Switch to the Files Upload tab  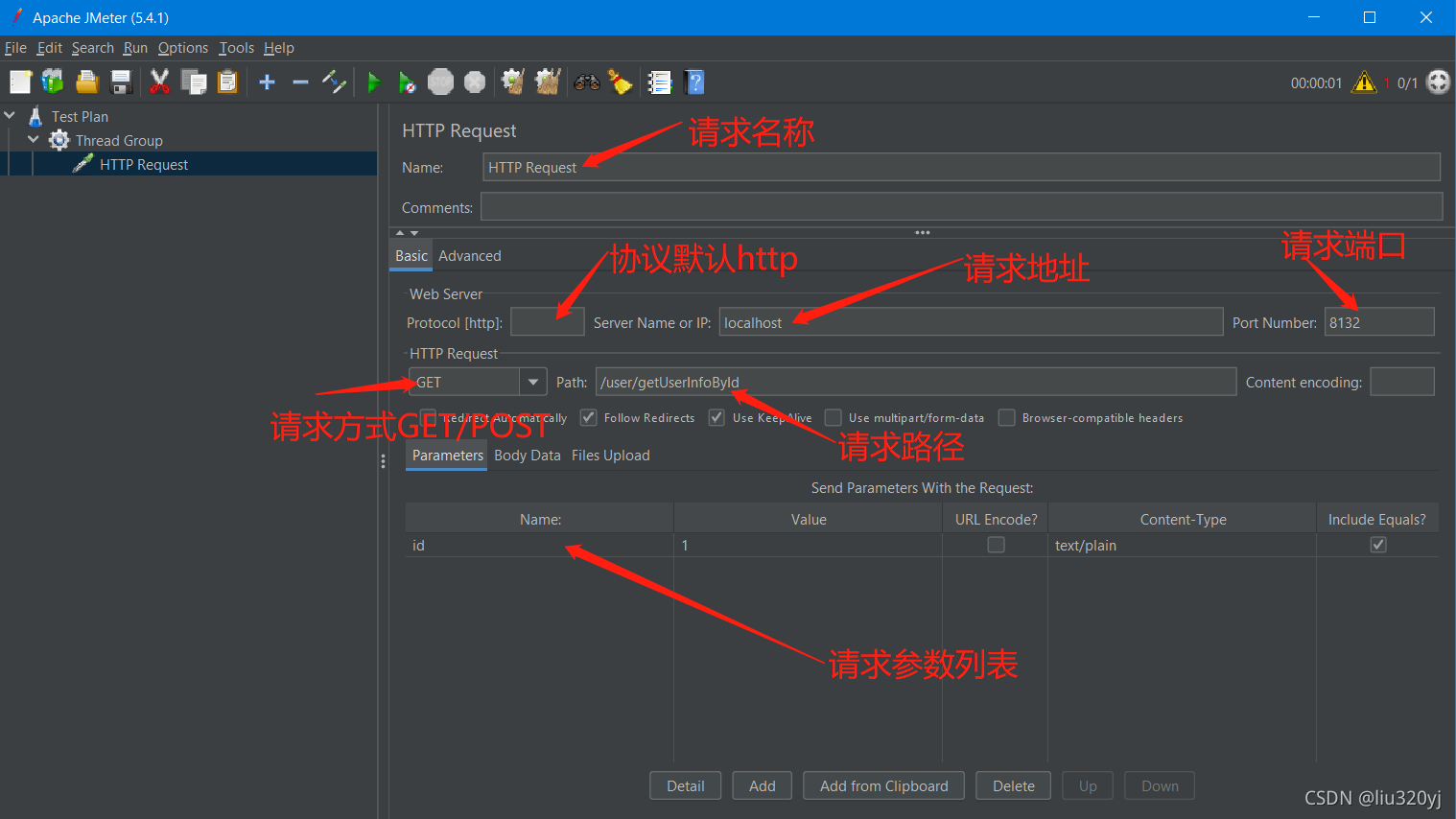point(611,456)
